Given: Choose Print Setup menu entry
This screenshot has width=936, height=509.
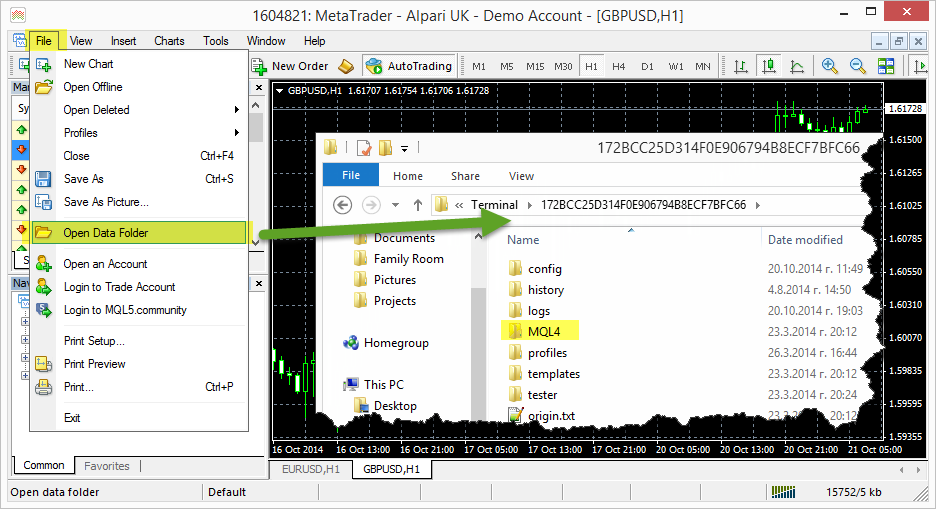Looking at the screenshot, I should coord(138,341).
